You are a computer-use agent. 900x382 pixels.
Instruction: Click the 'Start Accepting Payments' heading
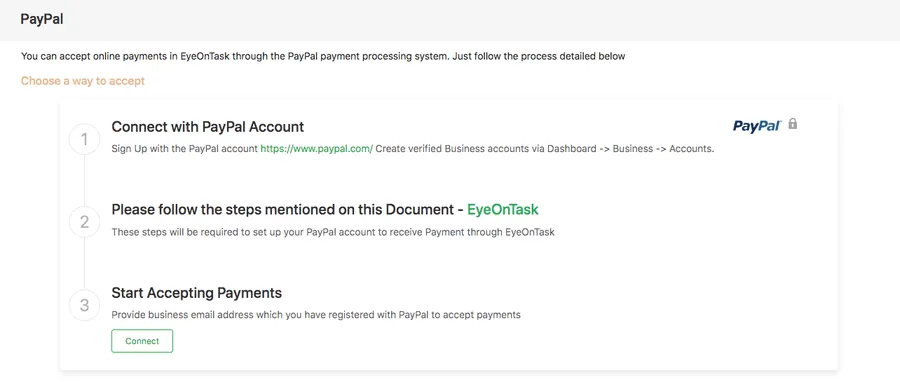click(x=196, y=293)
